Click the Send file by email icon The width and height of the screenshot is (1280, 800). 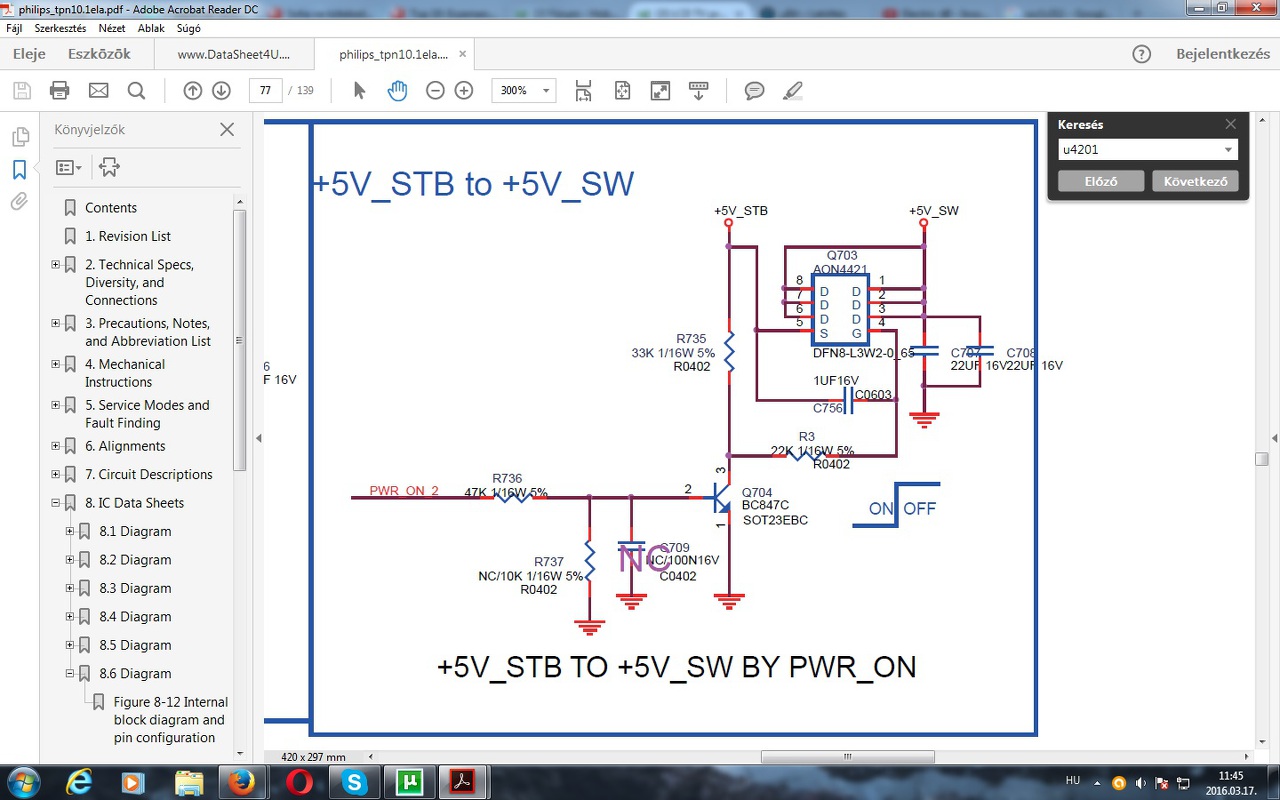pyautogui.click(x=98, y=91)
